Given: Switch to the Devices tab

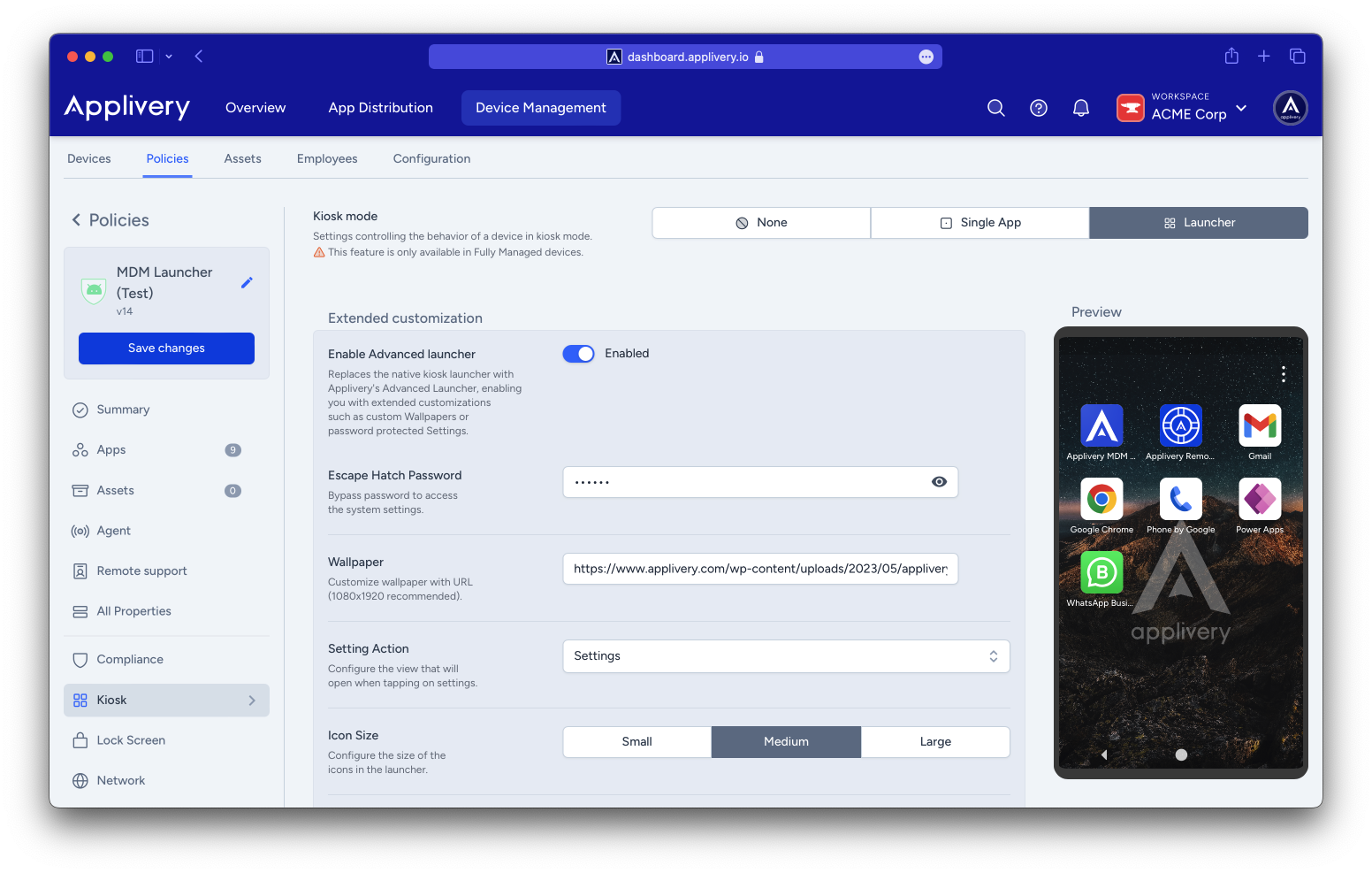Looking at the screenshot, I should pos(89,159).
